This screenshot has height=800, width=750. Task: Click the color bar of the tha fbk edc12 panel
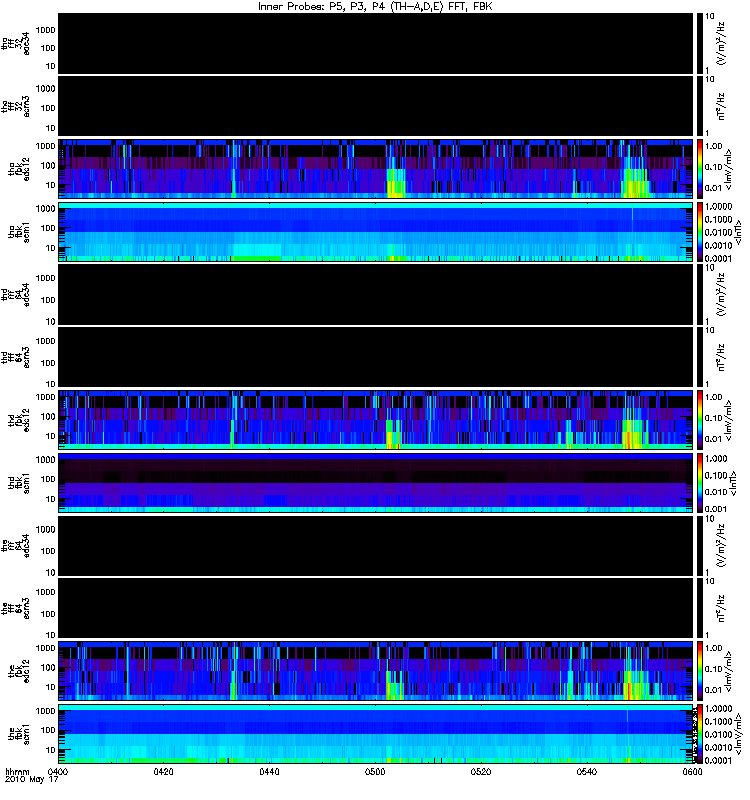699,169
